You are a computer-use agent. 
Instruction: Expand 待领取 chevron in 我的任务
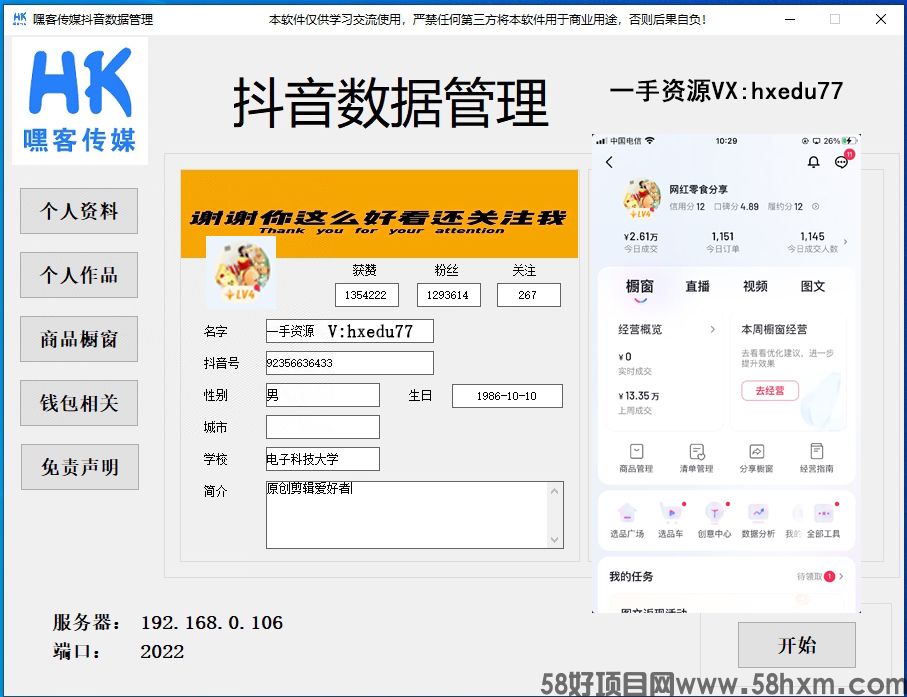(841, 577)
